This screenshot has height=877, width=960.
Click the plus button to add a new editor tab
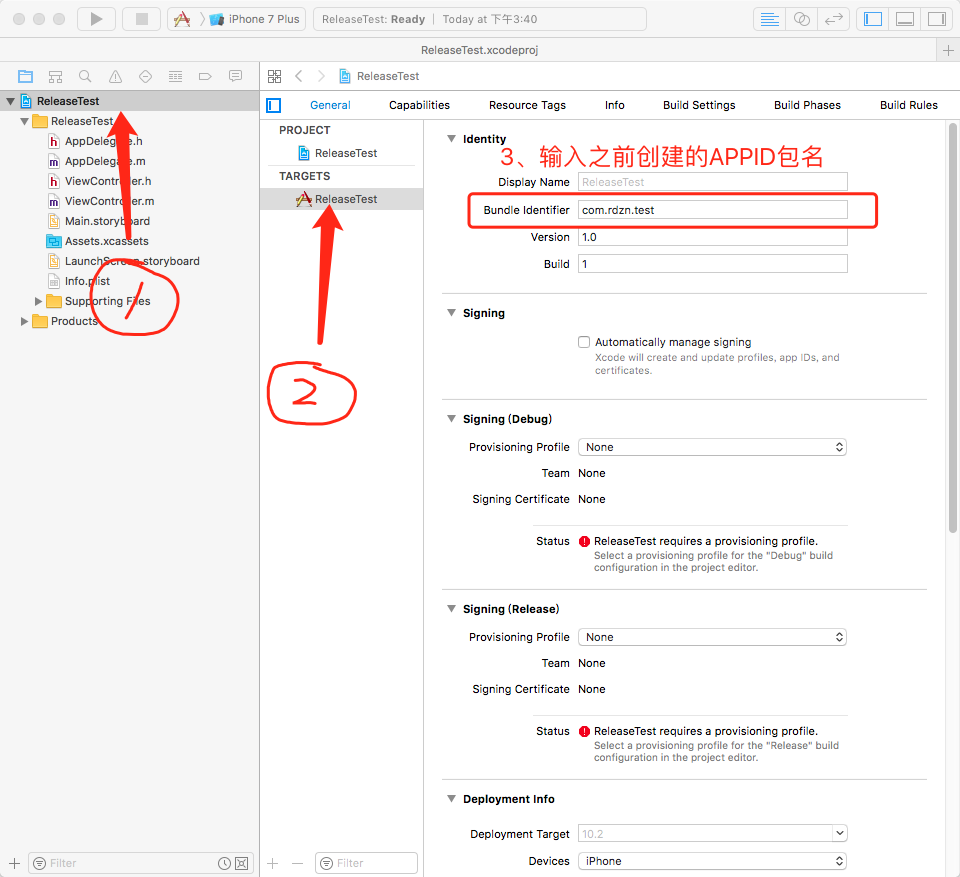(948, 50)
